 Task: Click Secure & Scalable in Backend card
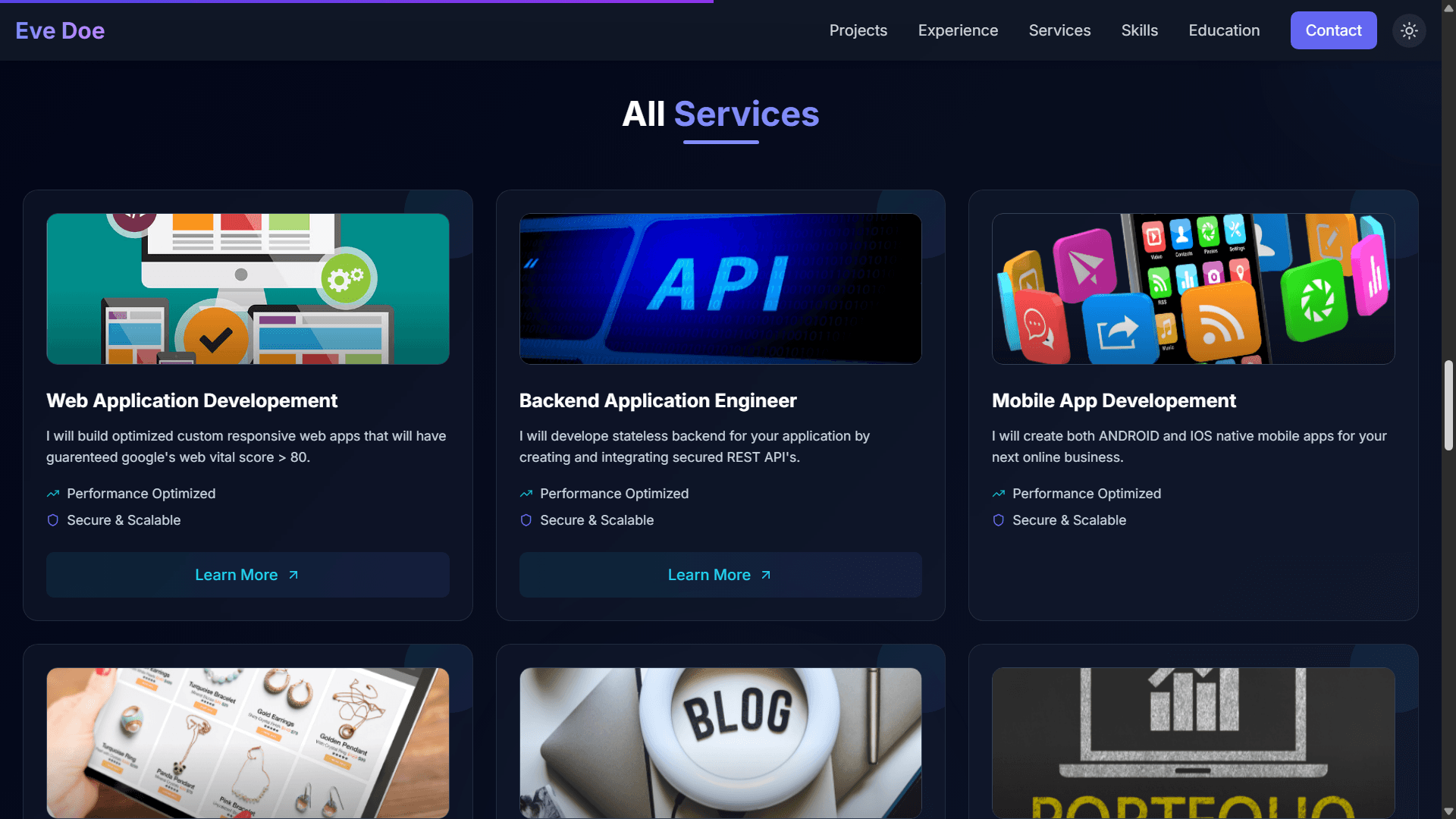(597, 520)
